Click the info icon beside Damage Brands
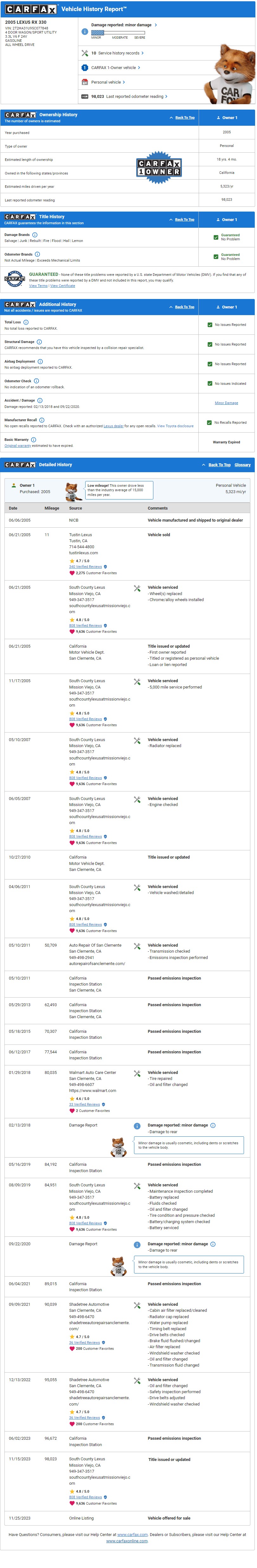257x1568 pixels. [35, 235]
